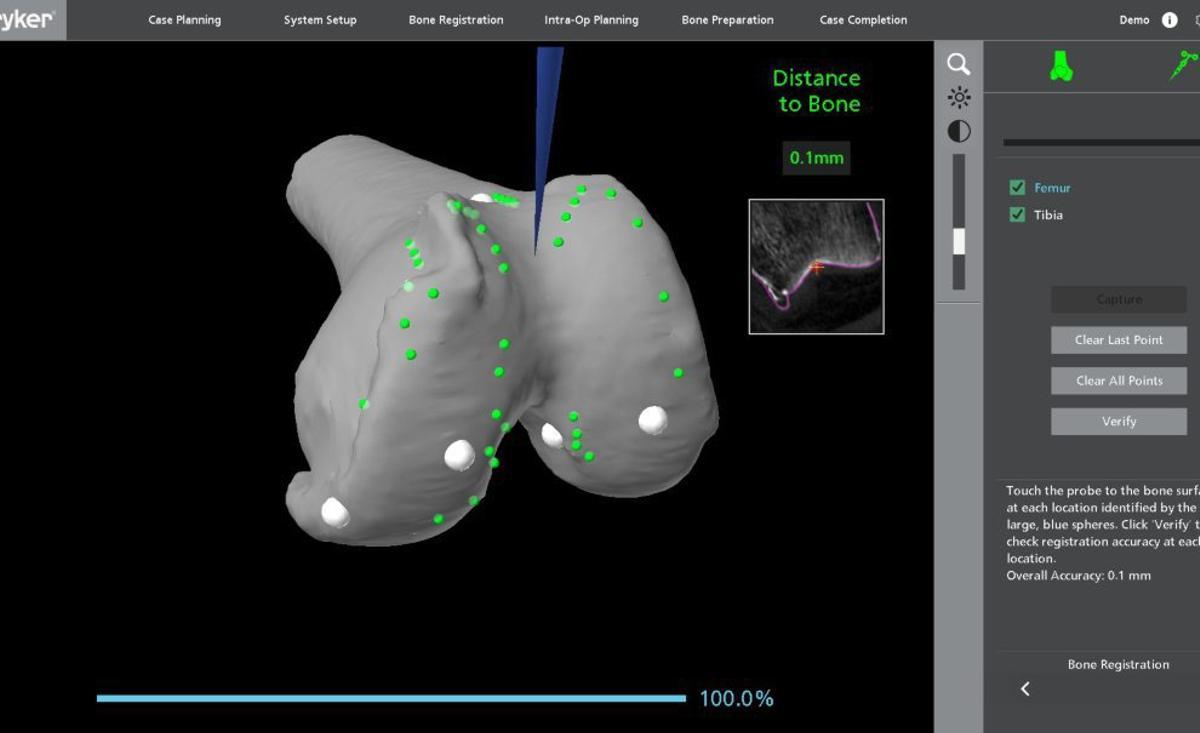
Task: Select the brightness sun icon
Action: tap(958, 97)
